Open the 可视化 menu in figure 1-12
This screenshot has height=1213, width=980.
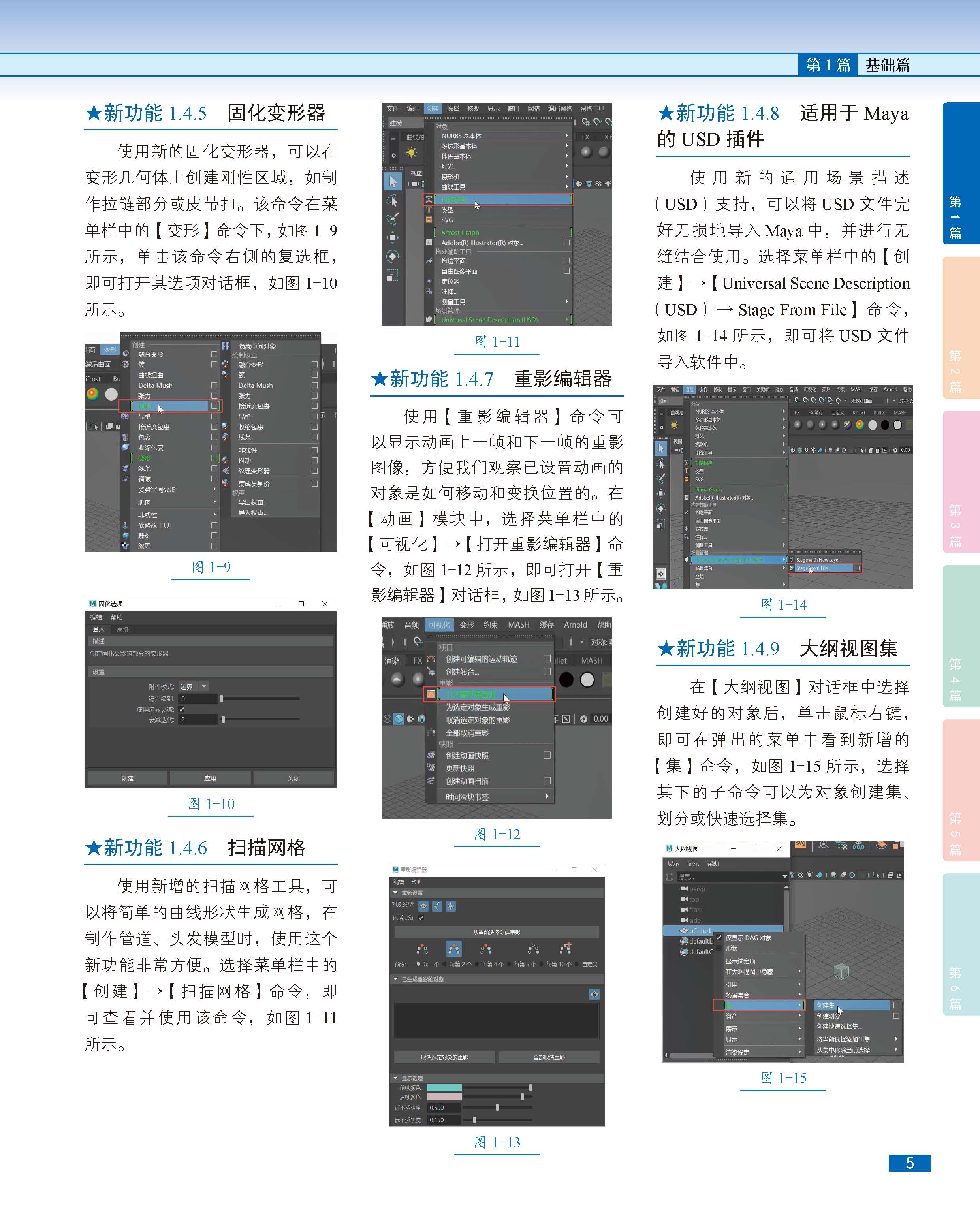pyautogui.click(x=439, y=625)
